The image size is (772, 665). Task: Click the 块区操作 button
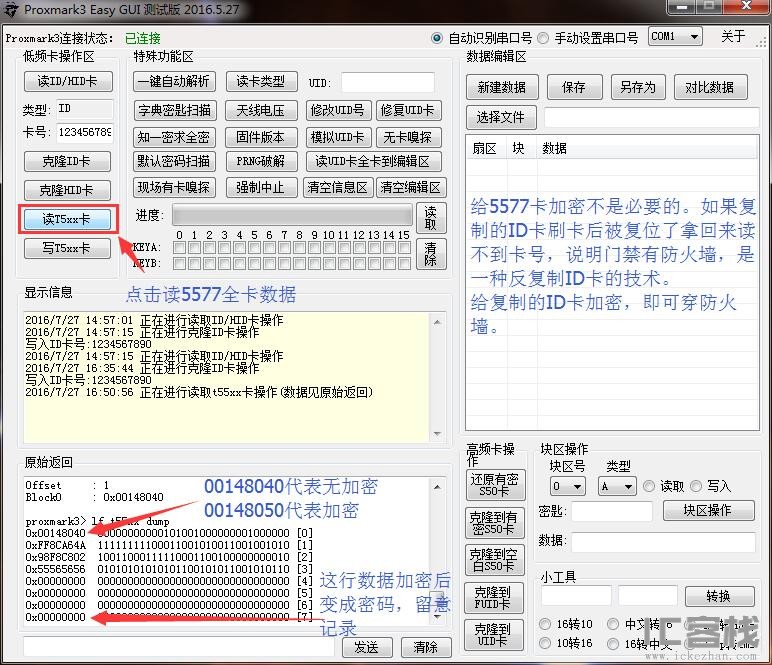click(708, 510)
